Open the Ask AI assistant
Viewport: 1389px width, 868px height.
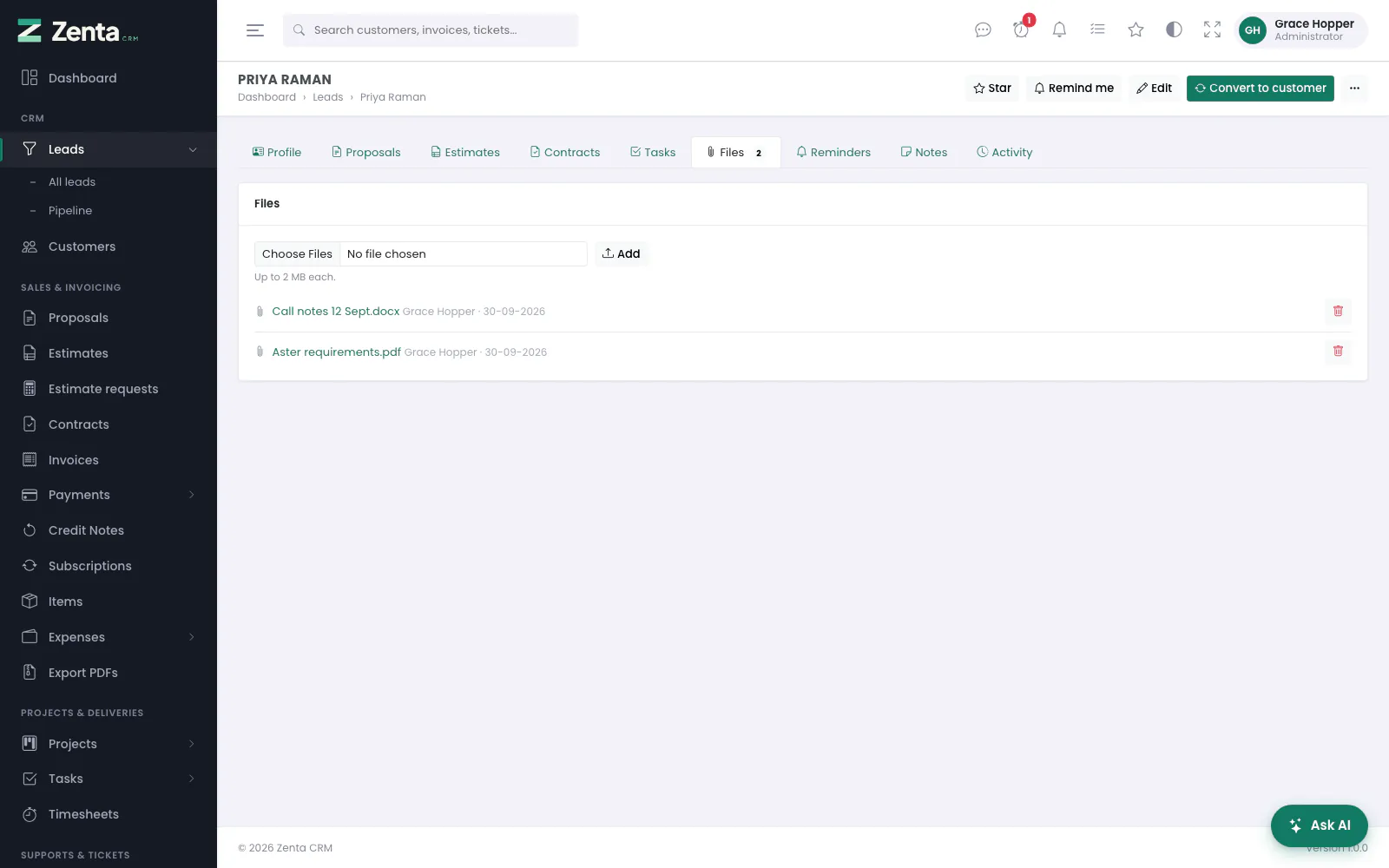tap(1320, 825)
